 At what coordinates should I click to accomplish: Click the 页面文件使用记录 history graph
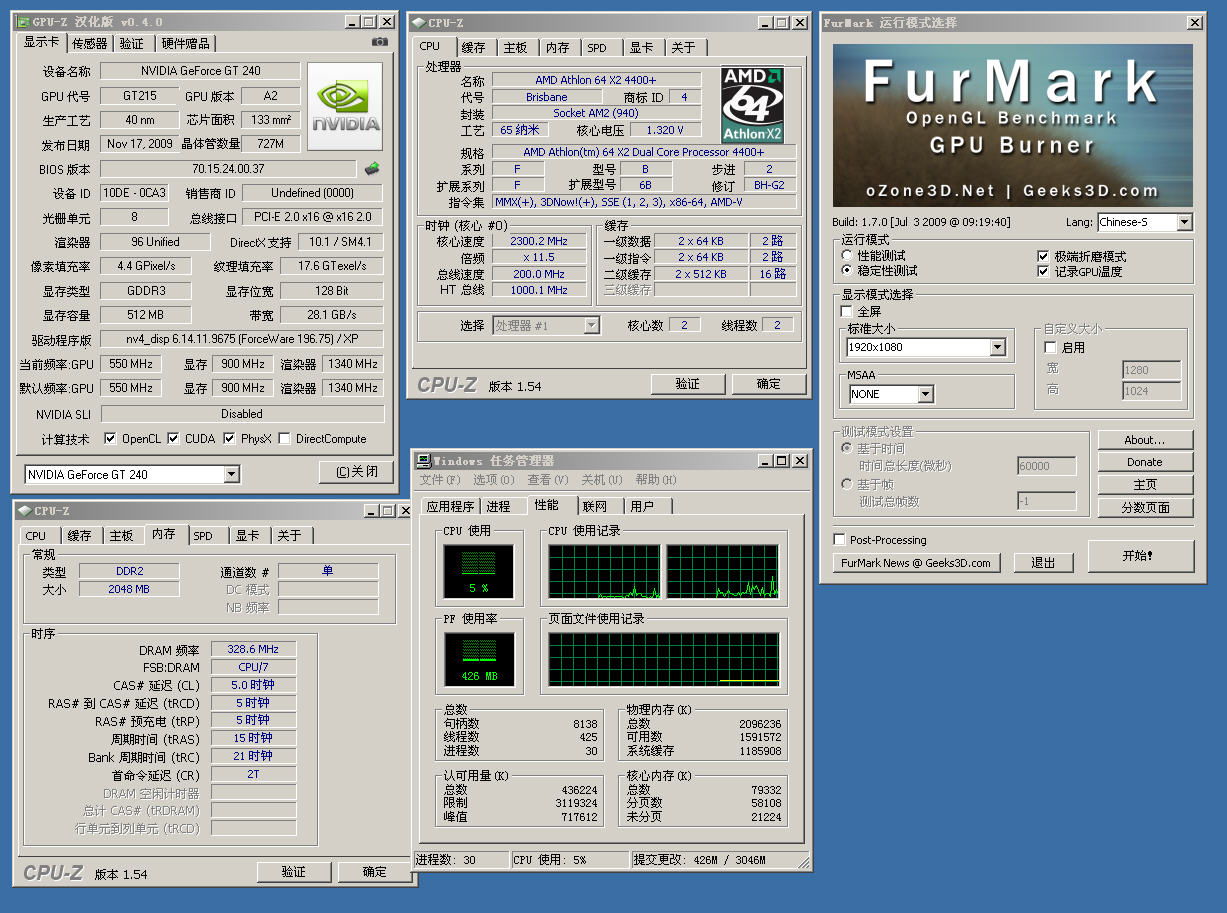tap(664, 659)
